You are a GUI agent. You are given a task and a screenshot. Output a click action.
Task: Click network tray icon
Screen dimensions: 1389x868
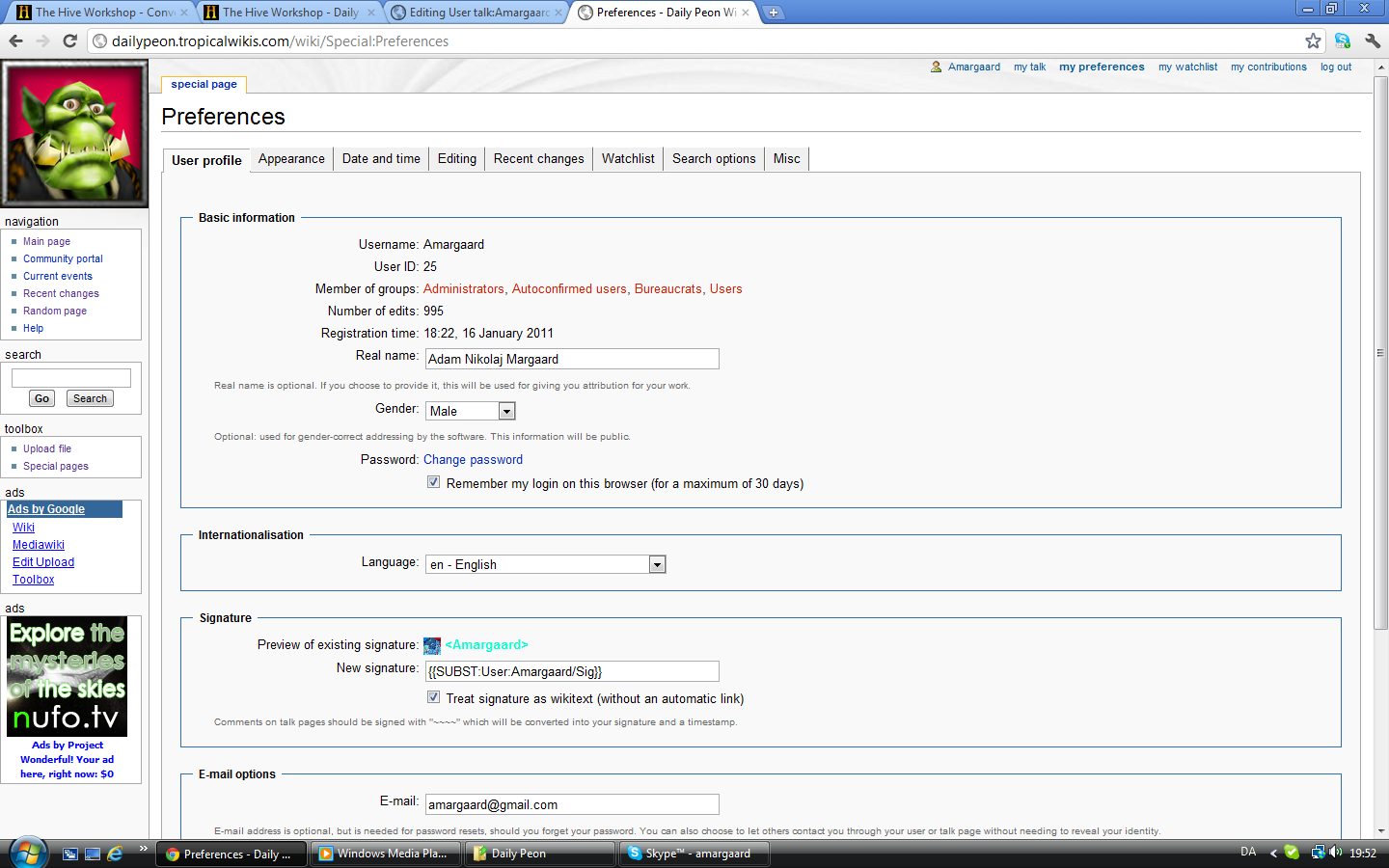coord(1318,853)
